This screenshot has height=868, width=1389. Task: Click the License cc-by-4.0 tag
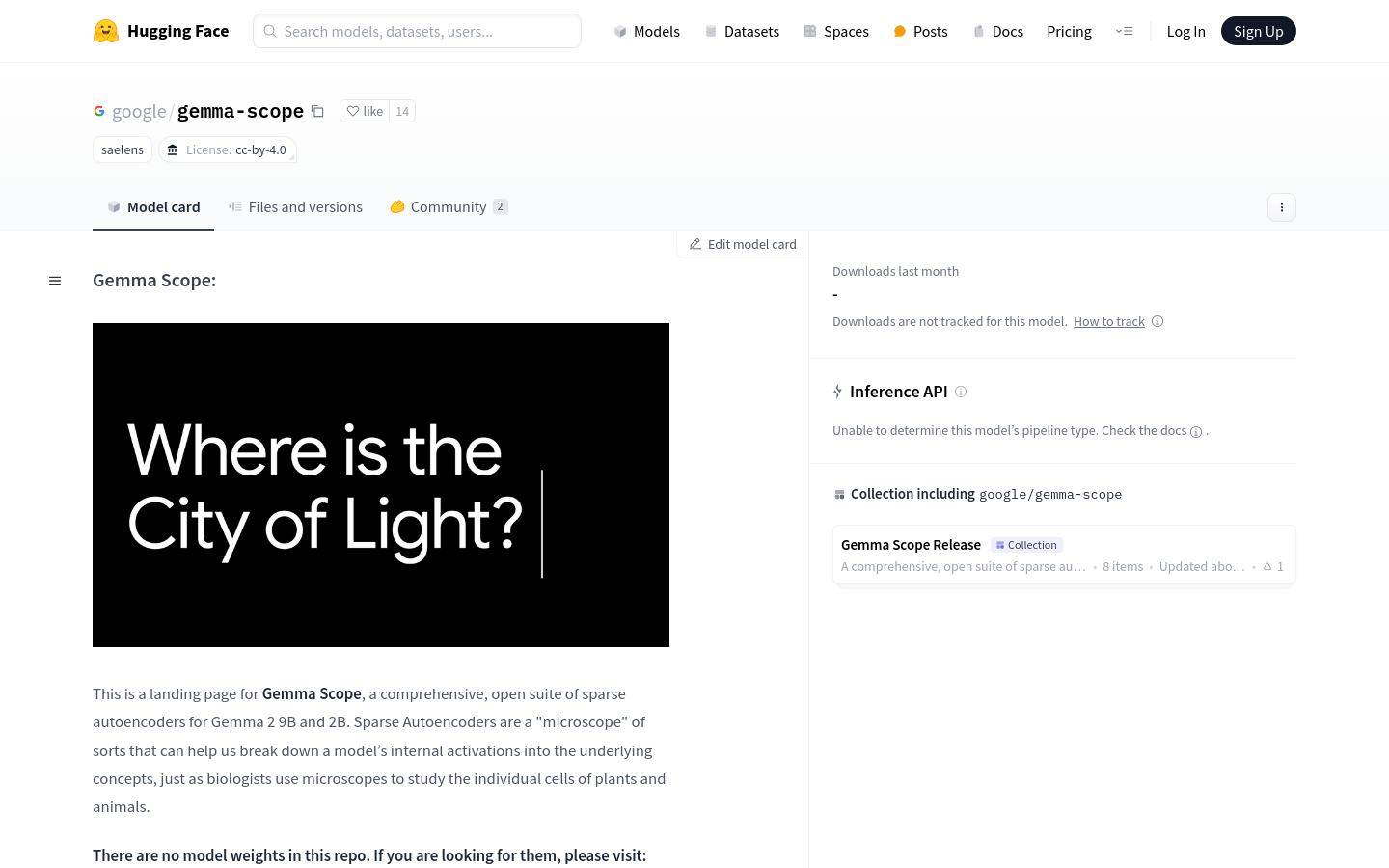tap(227, 149)
